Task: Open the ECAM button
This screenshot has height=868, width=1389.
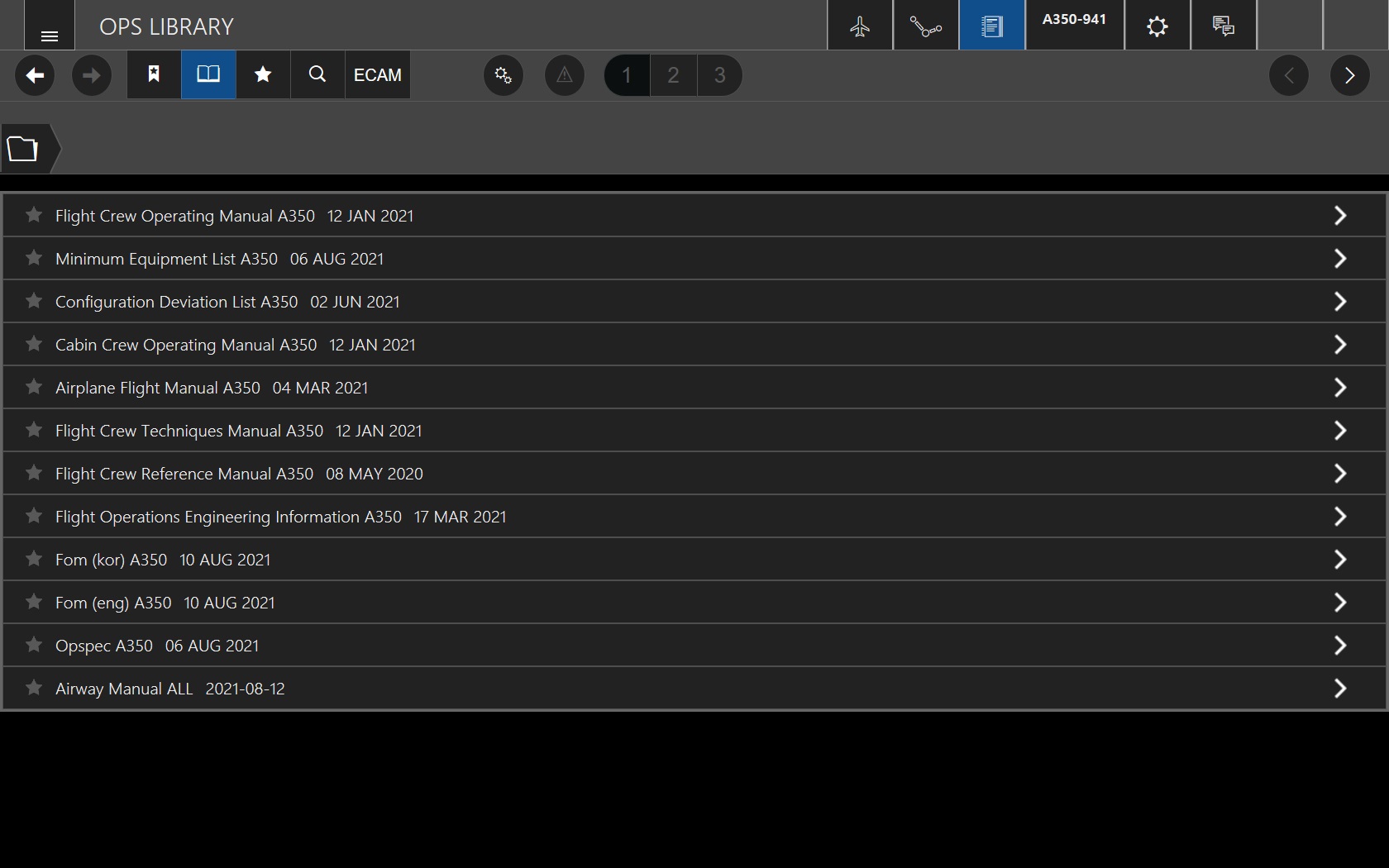Action: (x=378, y=75)
